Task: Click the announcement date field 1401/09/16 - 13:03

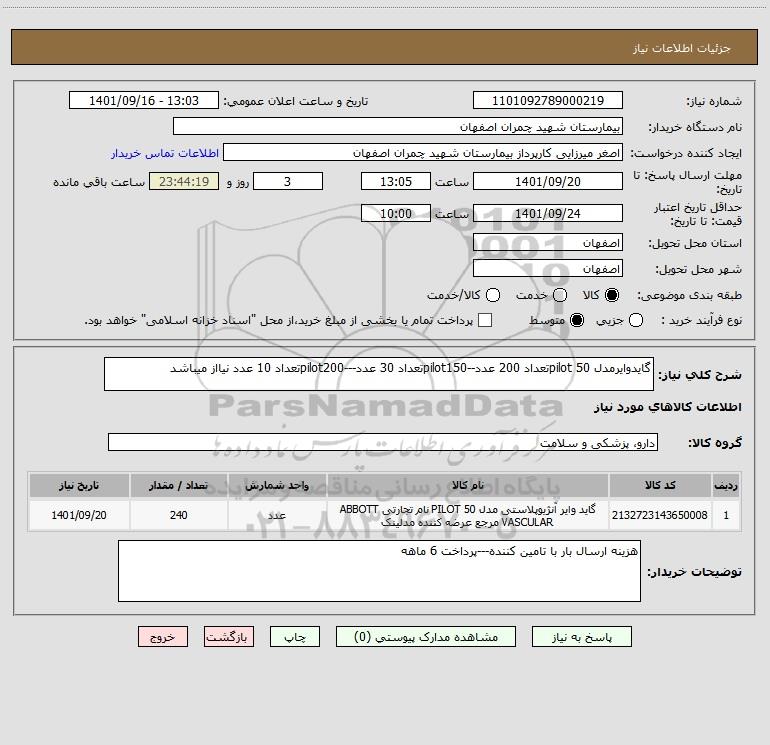Action: click(144, 100)
